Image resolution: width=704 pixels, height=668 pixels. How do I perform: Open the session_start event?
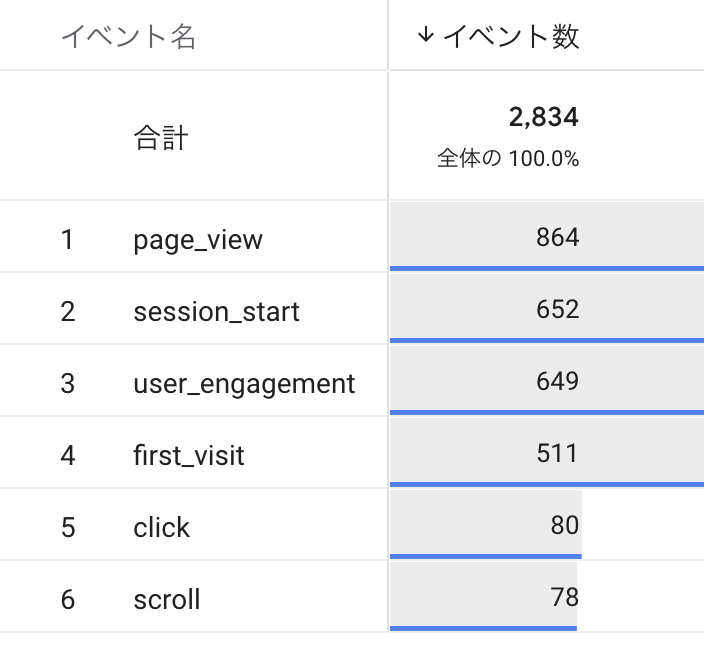pos(216,312)
